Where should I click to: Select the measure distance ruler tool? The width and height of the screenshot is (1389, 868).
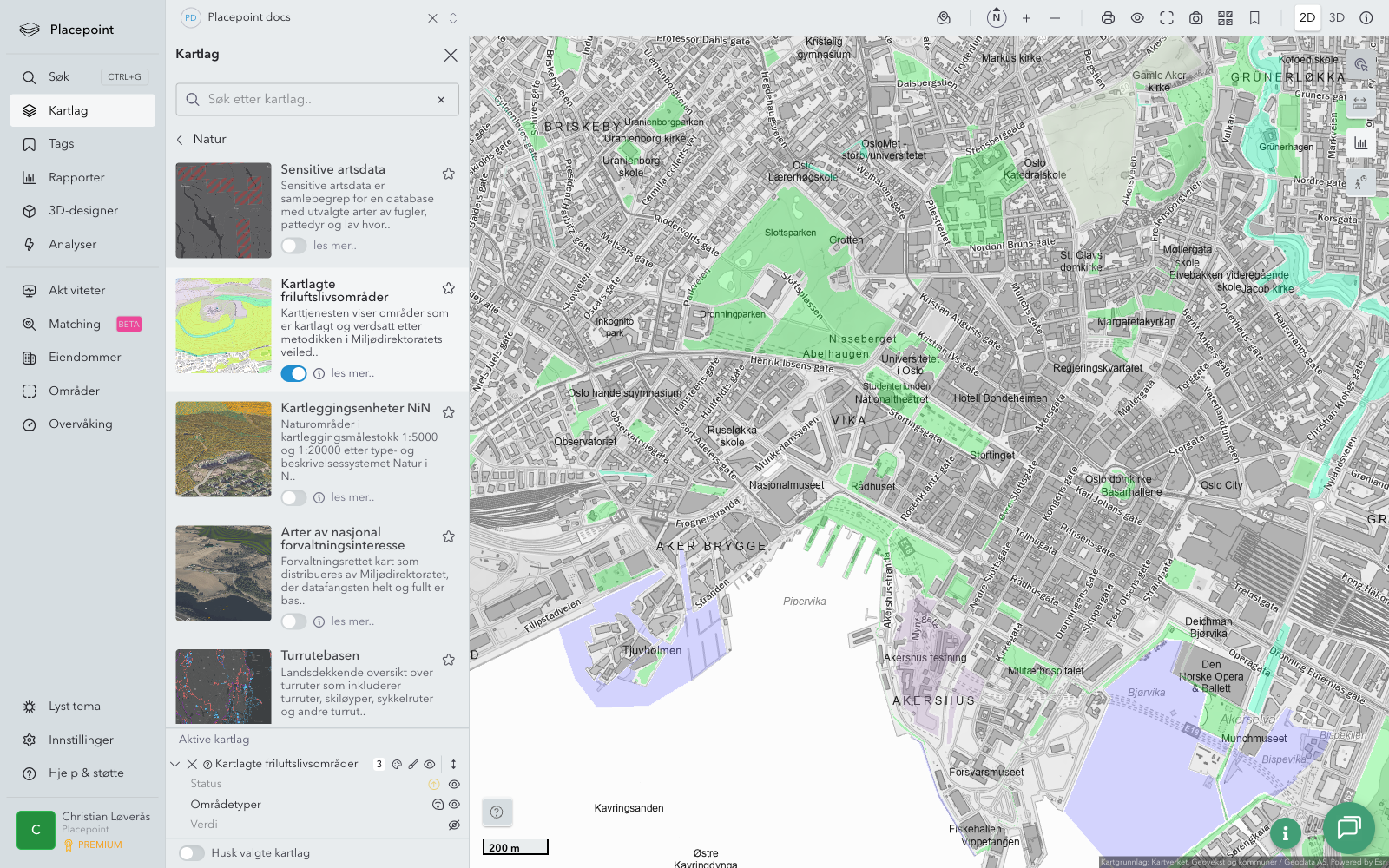(1360, 103)
